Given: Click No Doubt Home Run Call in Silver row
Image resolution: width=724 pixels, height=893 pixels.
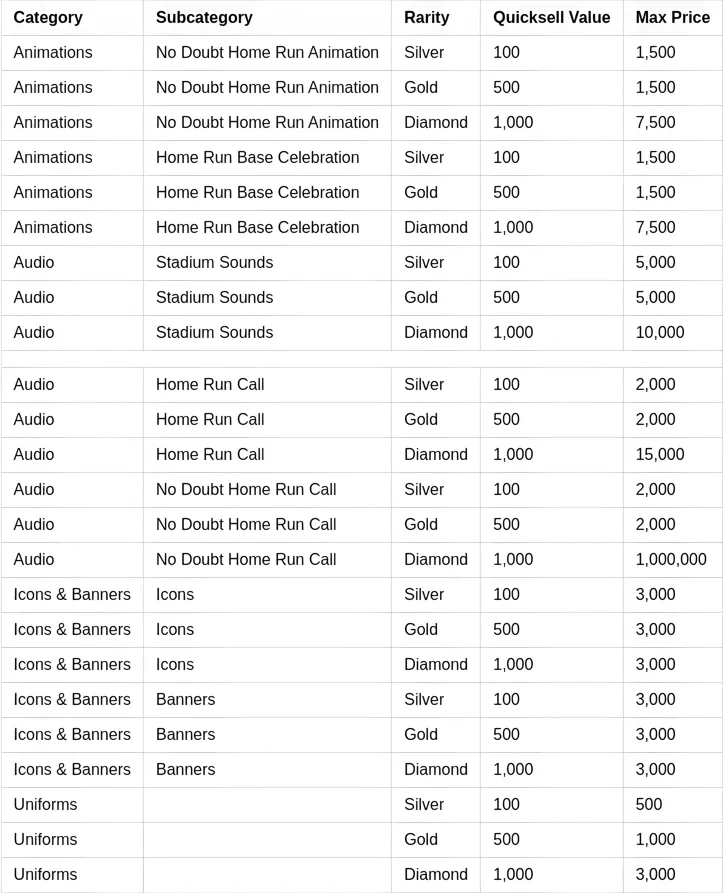Looking at the screenshot, I should tap(246, 489).
